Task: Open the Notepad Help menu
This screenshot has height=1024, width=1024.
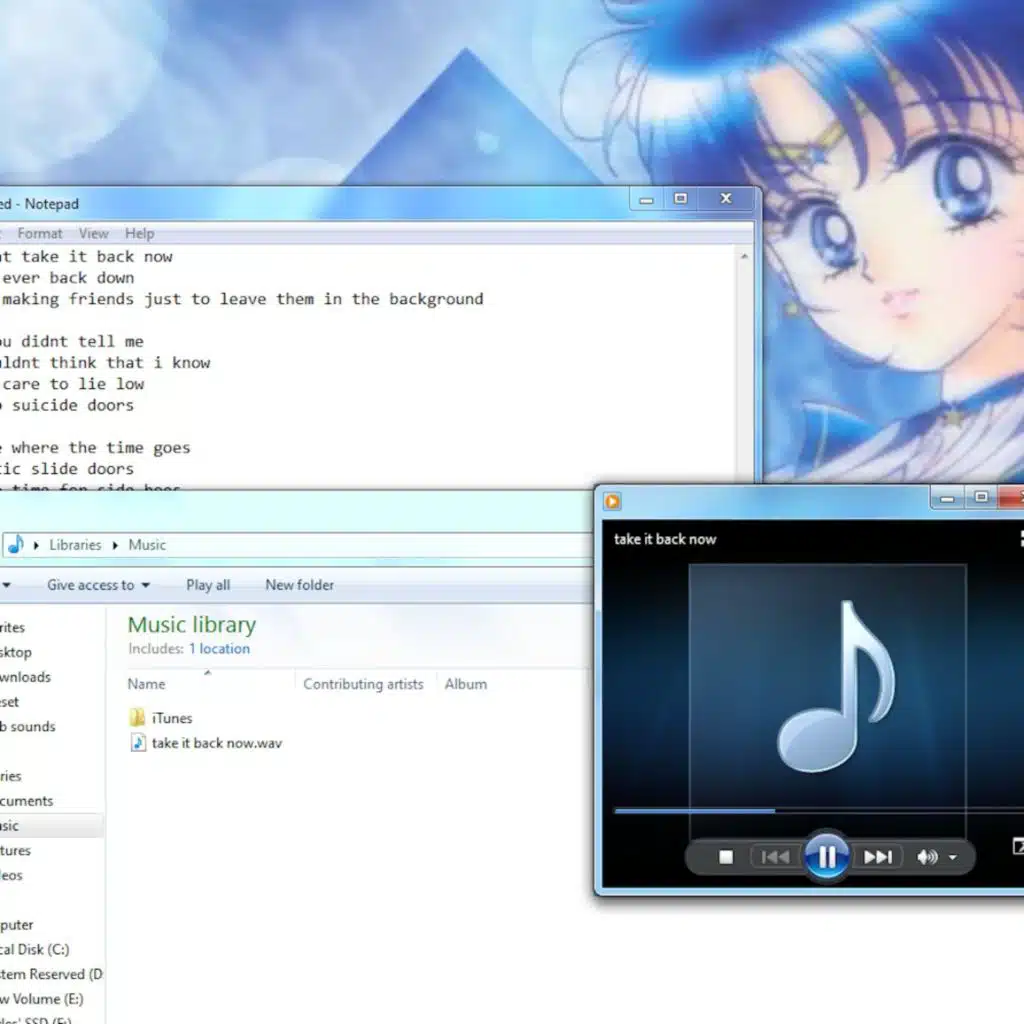Action: [139, 233]
